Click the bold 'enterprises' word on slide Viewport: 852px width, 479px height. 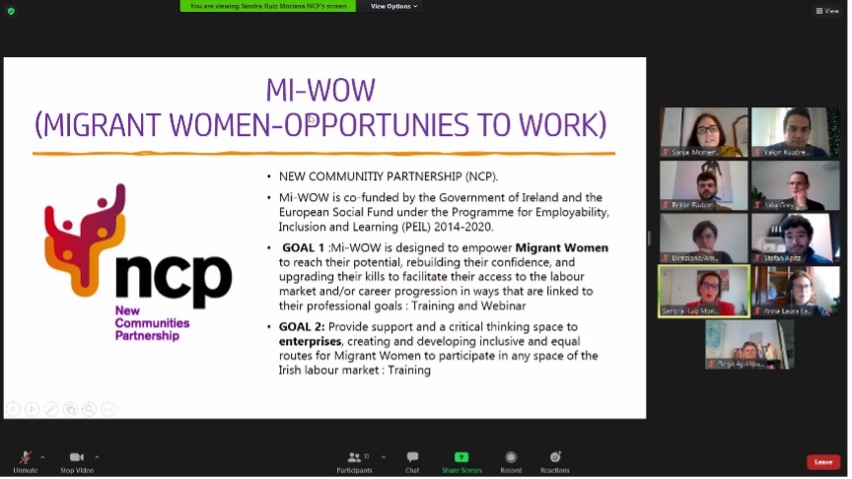(310, 342)
